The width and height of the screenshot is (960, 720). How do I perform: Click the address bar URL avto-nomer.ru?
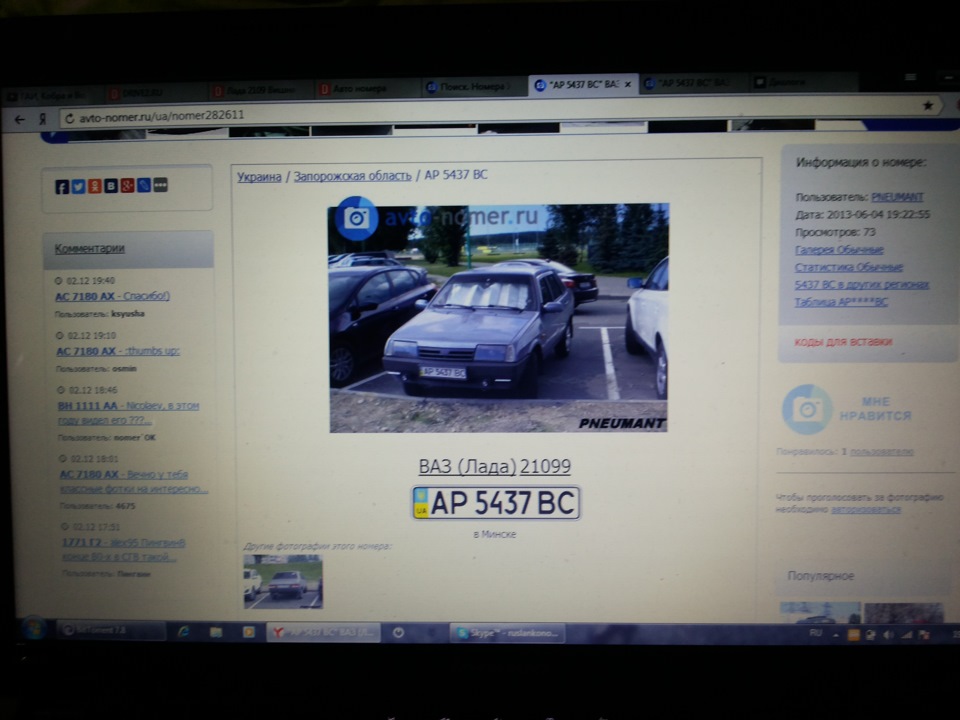tap(162, 116)
